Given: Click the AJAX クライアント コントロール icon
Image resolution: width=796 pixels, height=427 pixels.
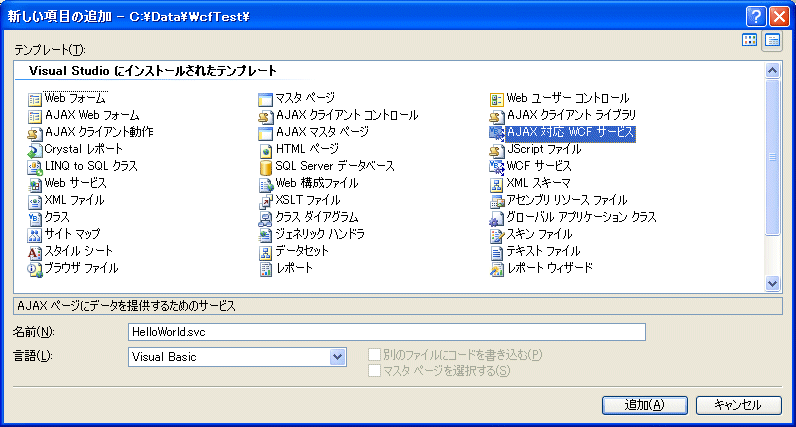Looking at the screenshot, I should click(266, 117).
